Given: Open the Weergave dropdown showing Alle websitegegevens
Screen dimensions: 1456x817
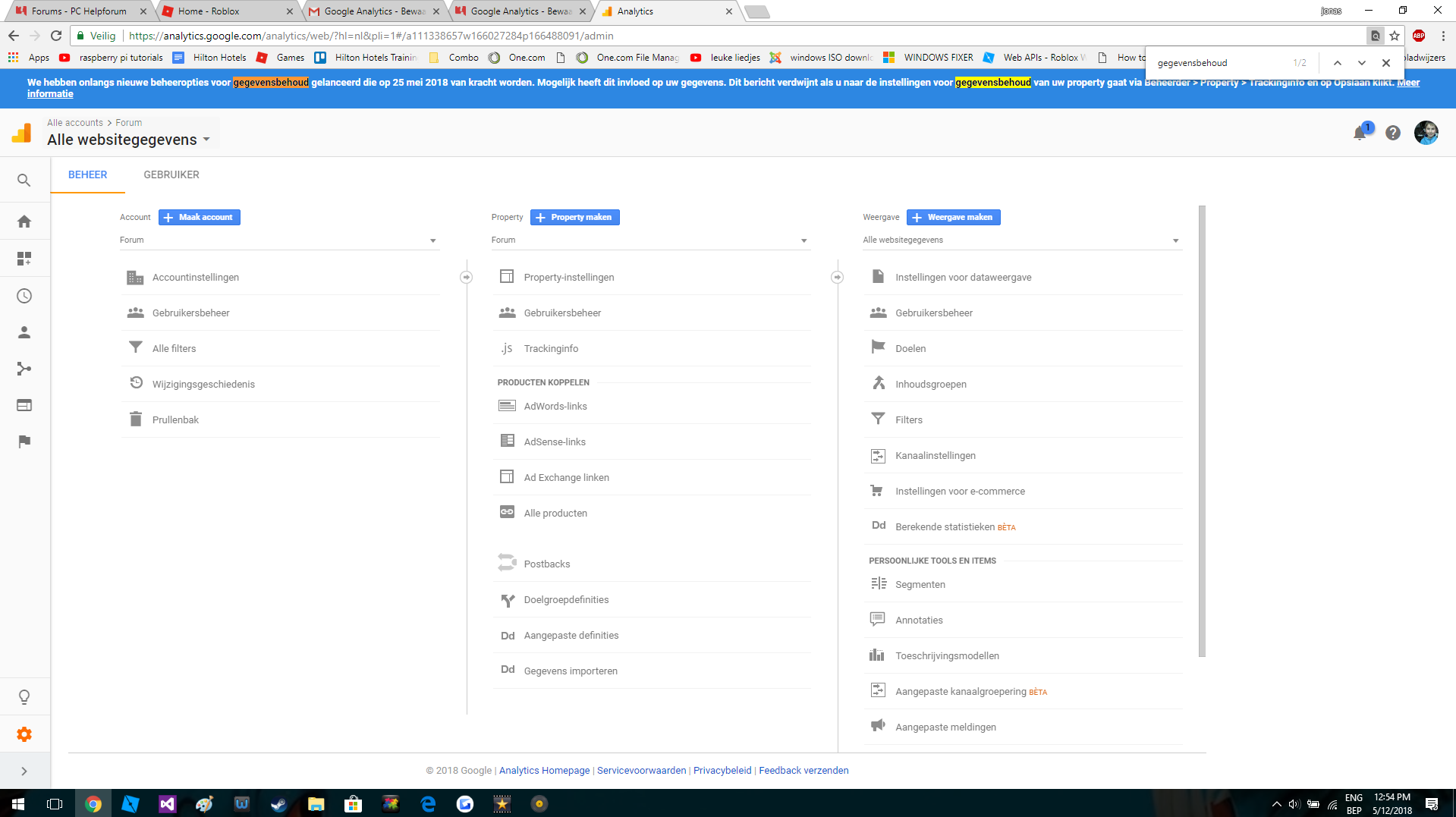Looking at the screenshot, I should (x=1022, y=240).
